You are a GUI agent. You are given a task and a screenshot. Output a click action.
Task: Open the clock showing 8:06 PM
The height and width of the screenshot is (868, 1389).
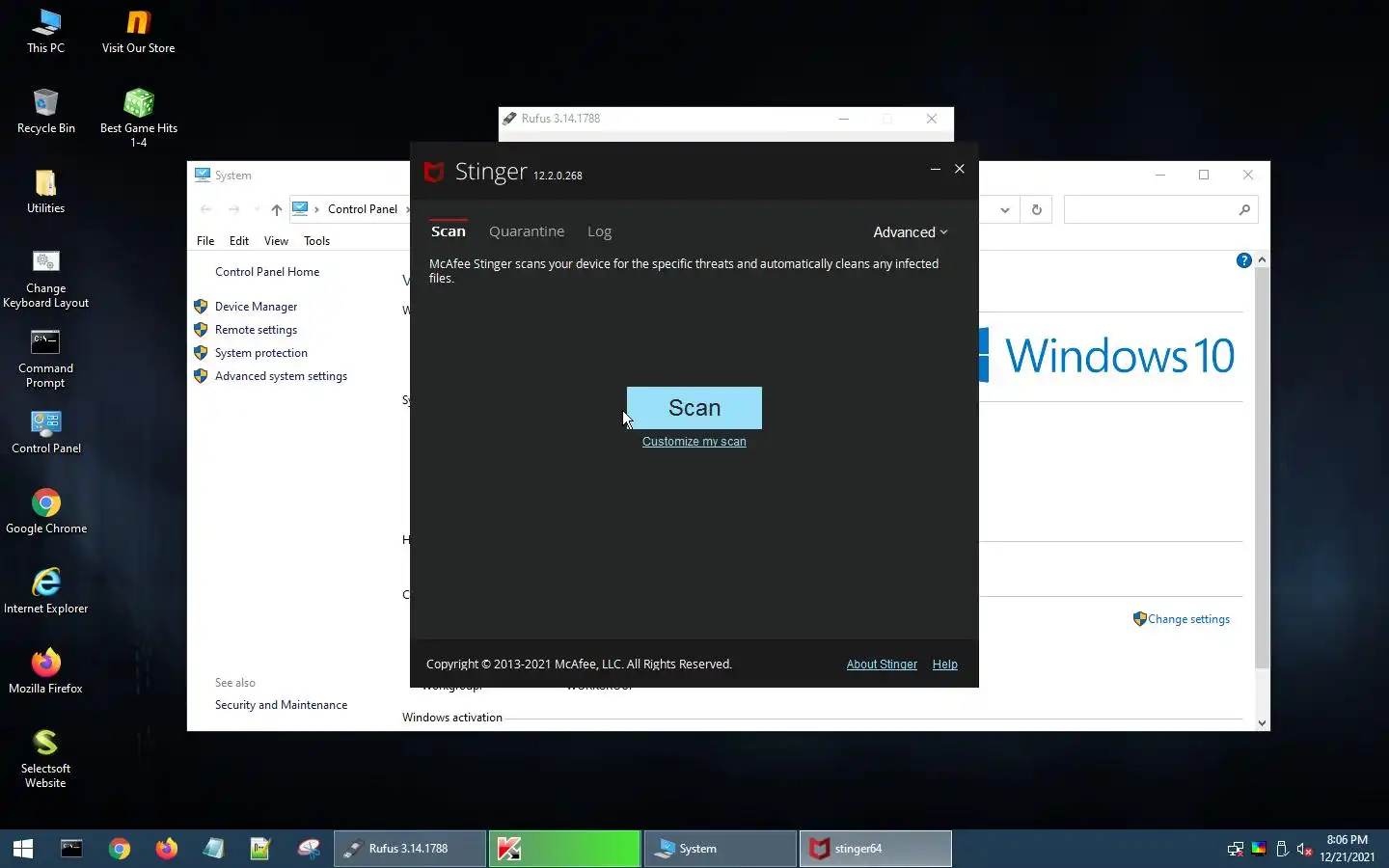coord(1348,849)
